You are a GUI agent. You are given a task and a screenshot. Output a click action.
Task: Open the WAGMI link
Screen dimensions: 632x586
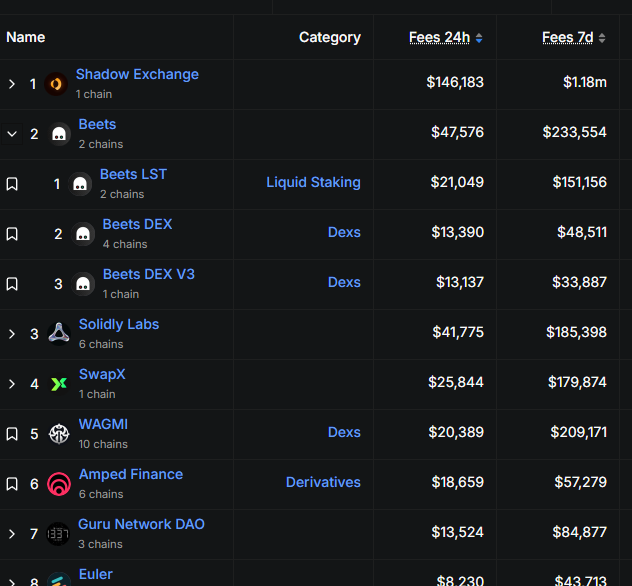(103, 424)
